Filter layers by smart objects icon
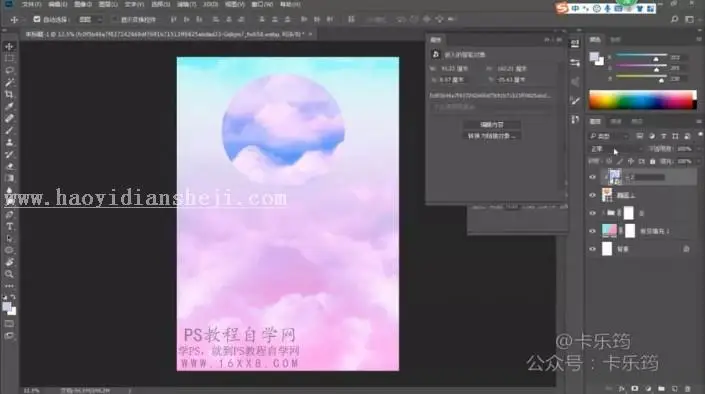Screen dimensions: 705x394 [687, 136]
